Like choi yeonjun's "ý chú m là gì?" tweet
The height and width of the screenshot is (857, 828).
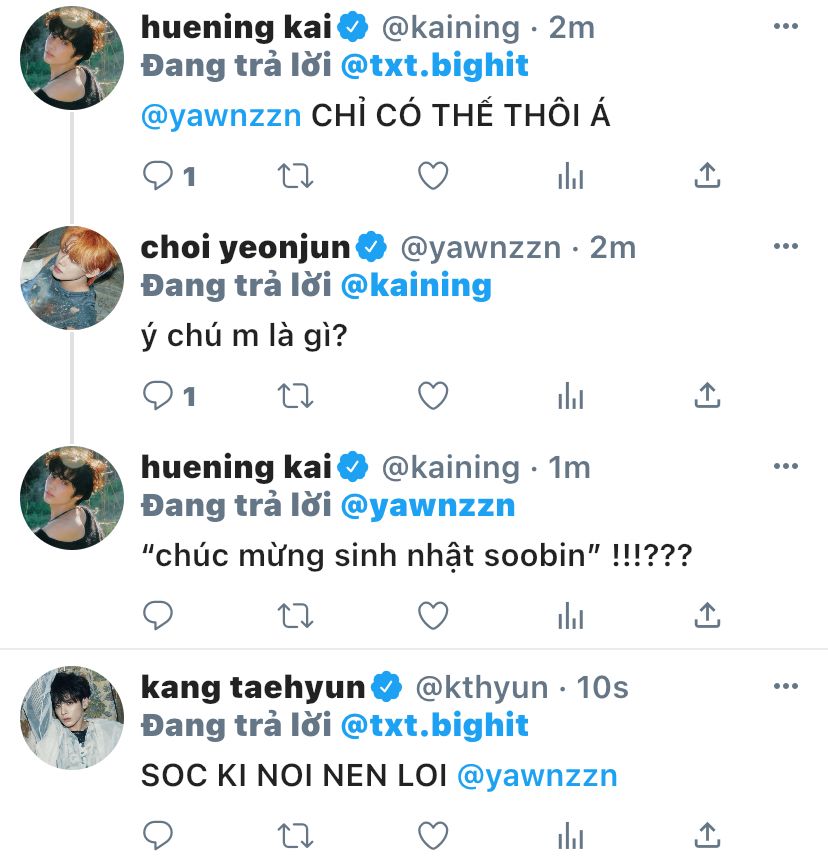[x=432, y=396]
